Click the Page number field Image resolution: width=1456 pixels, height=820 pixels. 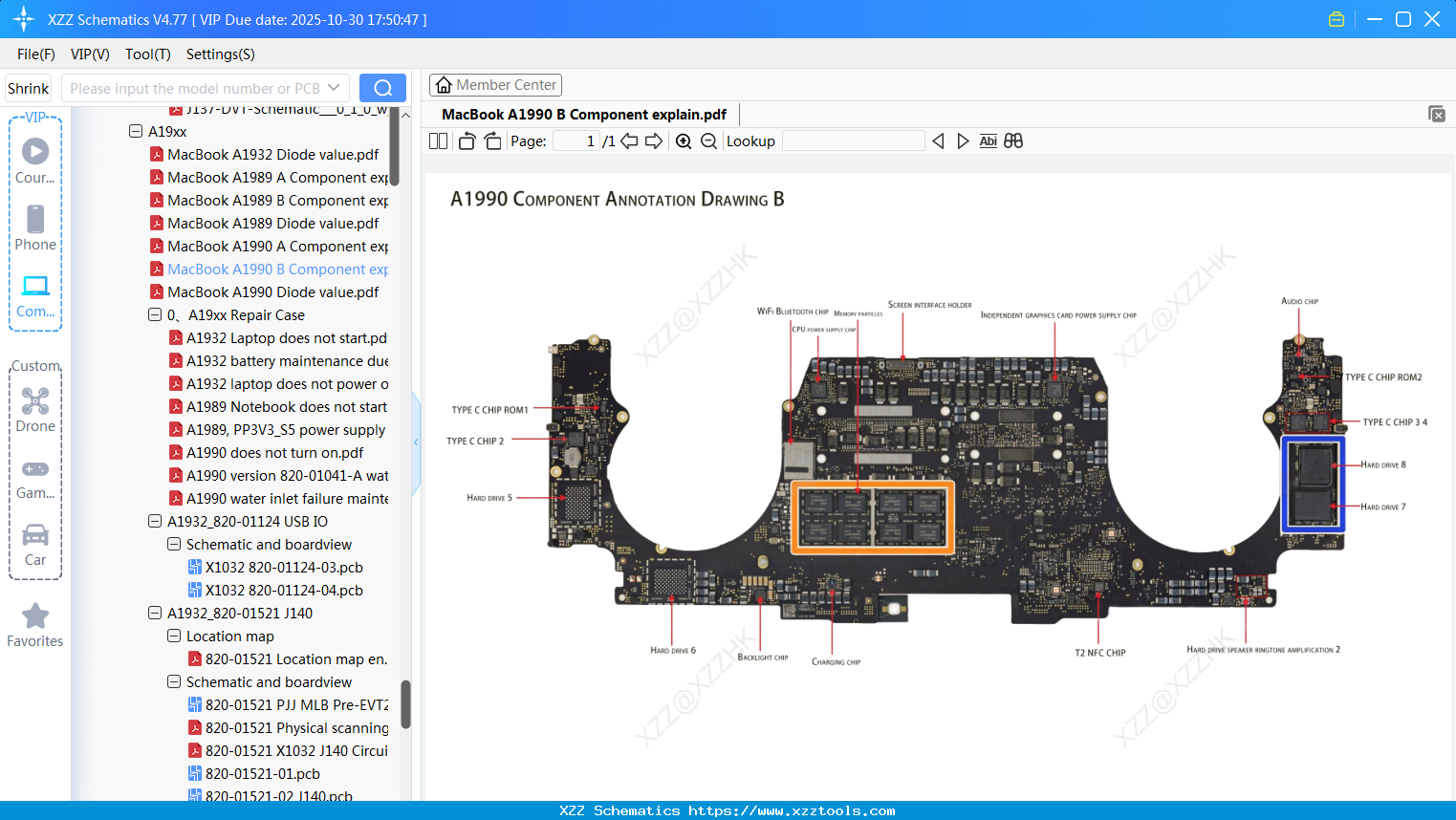tap(576, 141)
